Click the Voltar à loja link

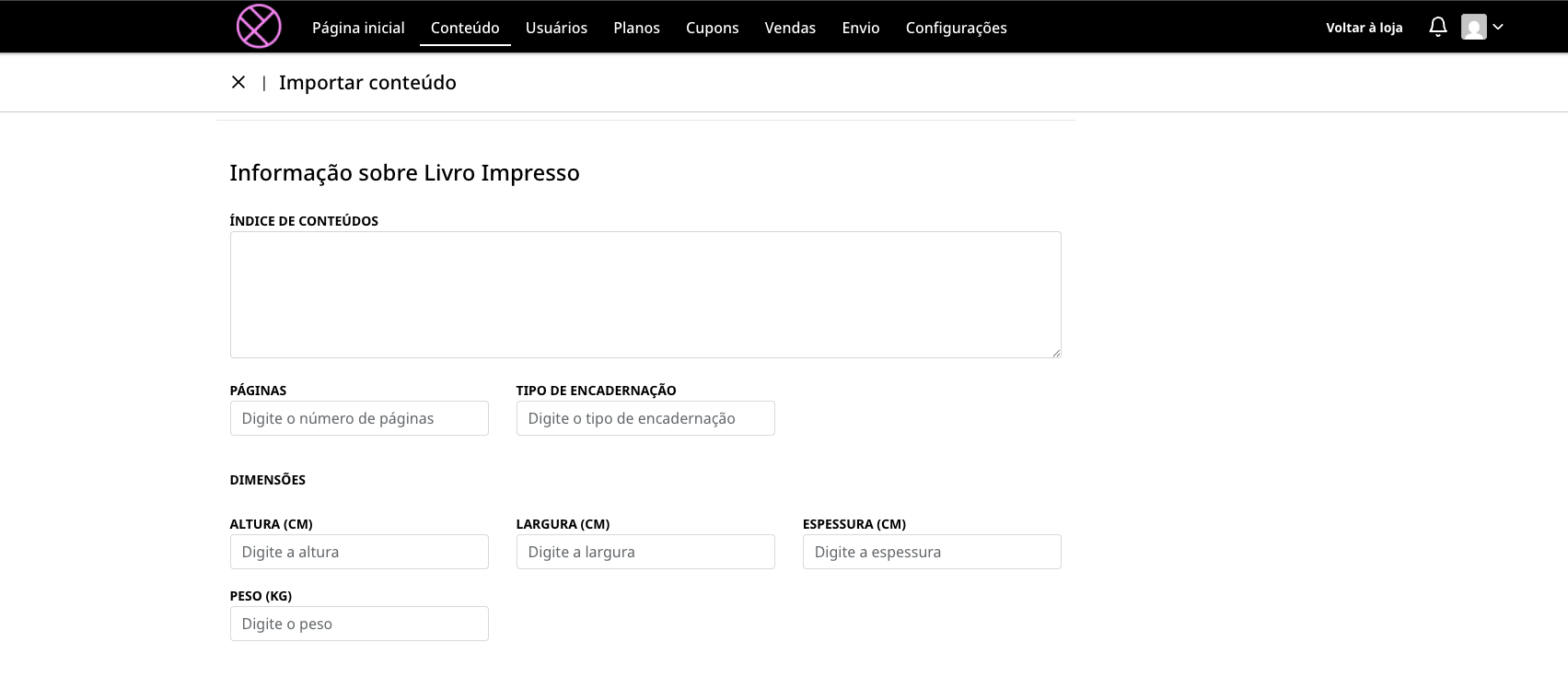1364,28
